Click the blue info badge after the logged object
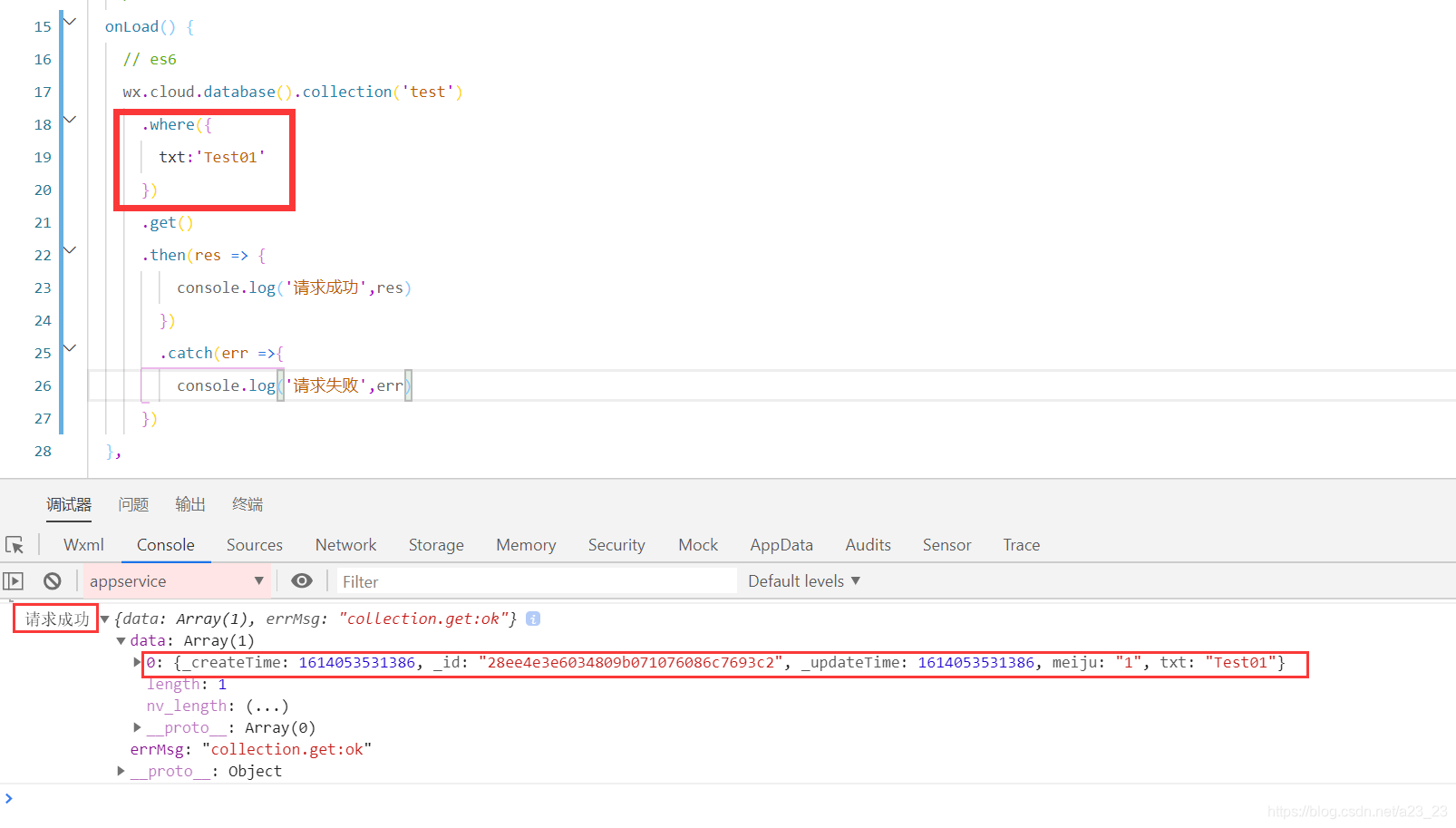This screenshot has height=828, width=1456. coord(533,619)
